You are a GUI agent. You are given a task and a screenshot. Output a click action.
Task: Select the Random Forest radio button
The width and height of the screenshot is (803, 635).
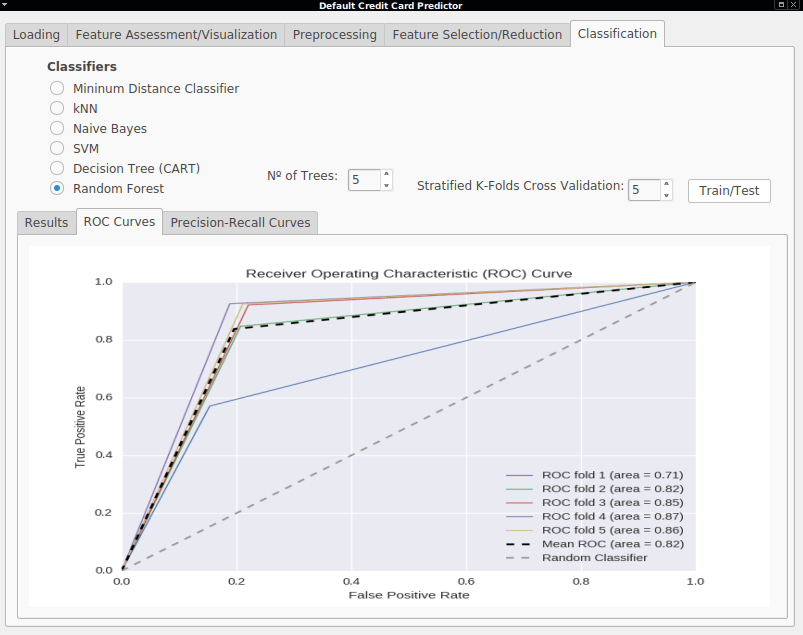(x=57, y=188)
